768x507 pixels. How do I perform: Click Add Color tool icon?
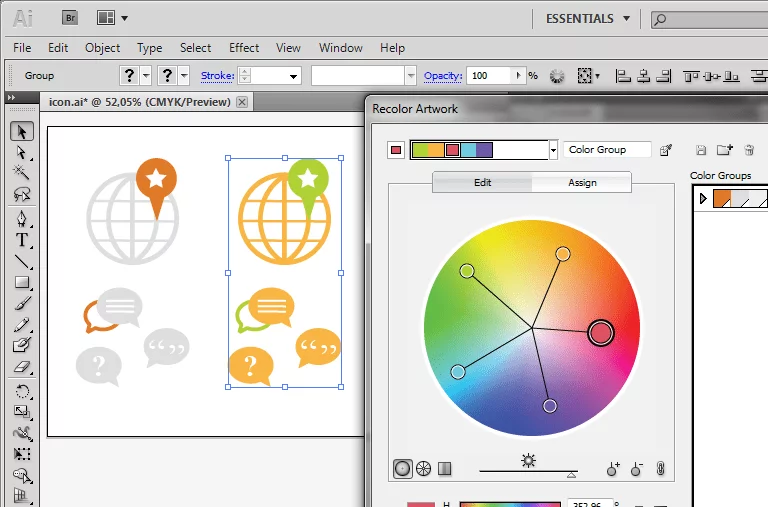tap(613, 469)
